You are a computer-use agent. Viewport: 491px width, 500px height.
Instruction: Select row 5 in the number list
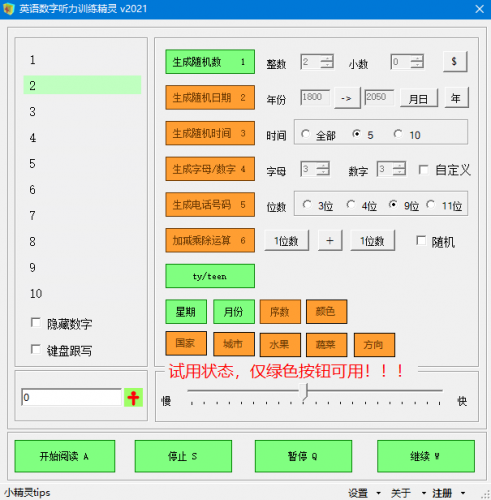pyautogui.click(x=82, y=164)
